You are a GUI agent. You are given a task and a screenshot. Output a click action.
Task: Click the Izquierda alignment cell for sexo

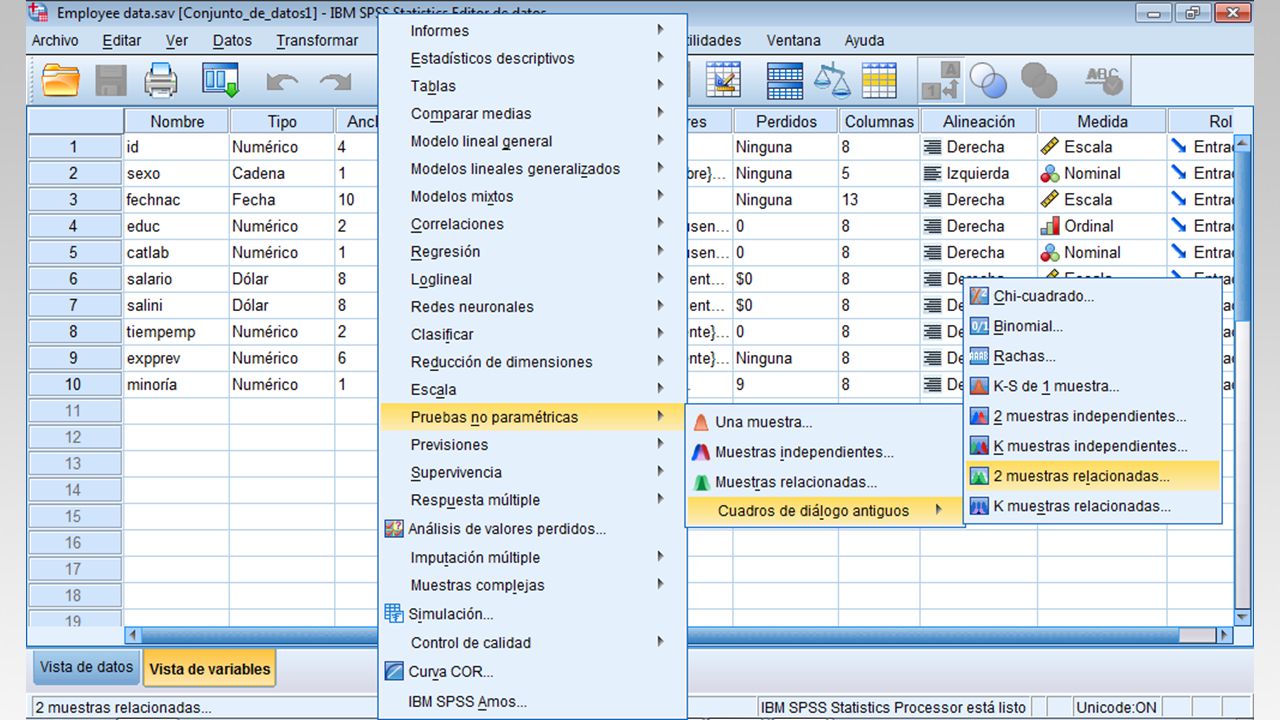click(x=978, y=173)
